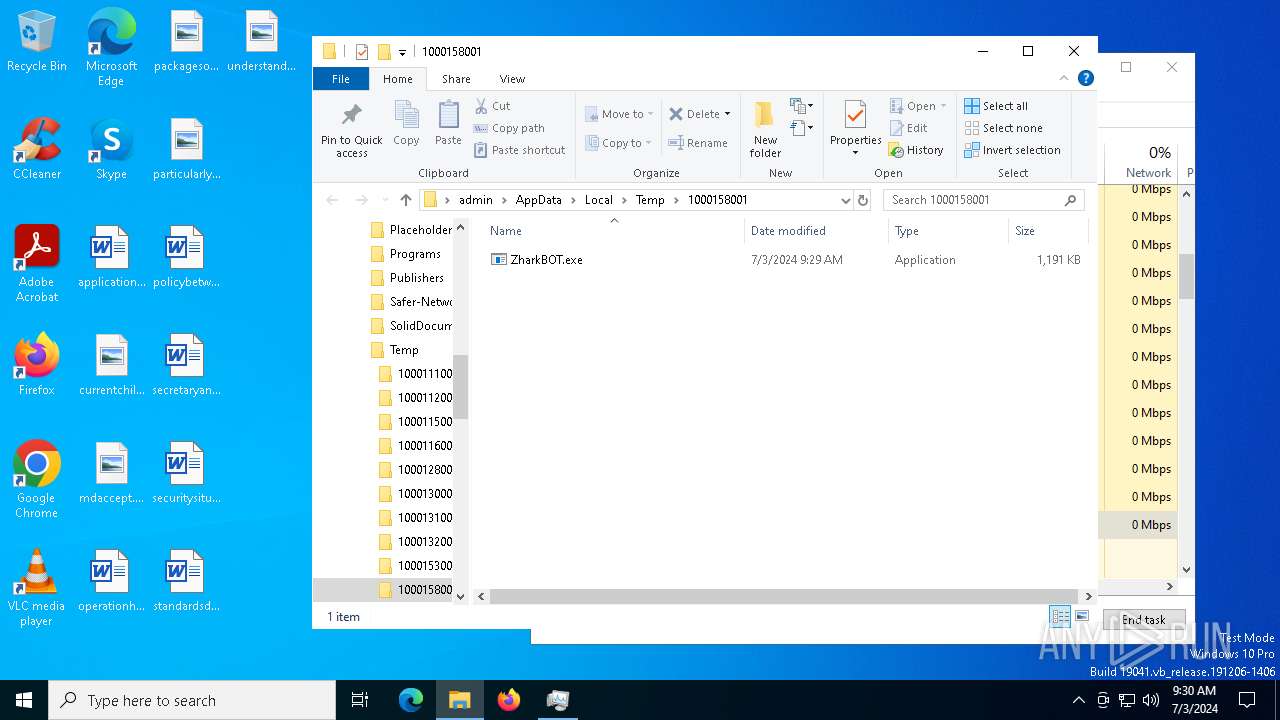Sort files by Name column header
This screenshot has height=720, width=1280.
point(614,231)
